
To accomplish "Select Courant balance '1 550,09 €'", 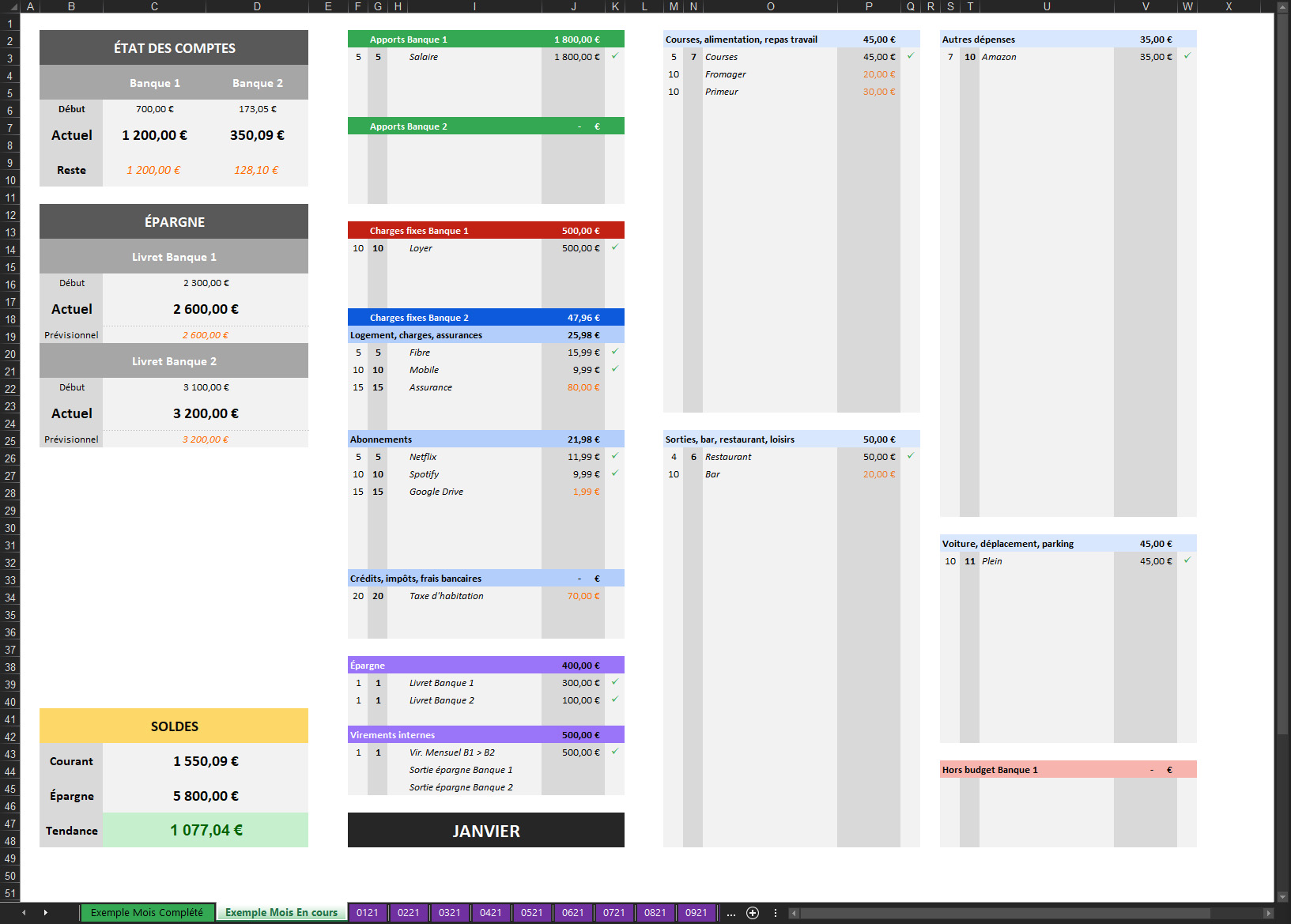I will point(206,761).
